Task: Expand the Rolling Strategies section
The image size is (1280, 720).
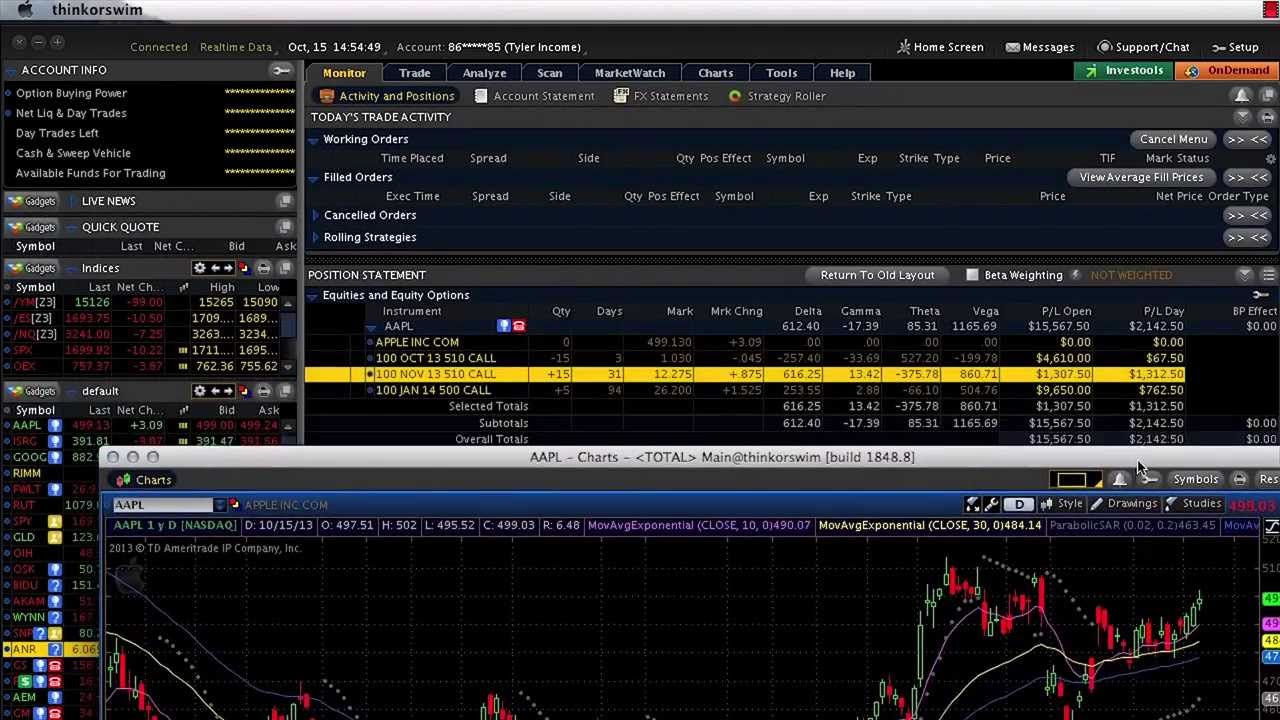Action: [x=315, y=237]
